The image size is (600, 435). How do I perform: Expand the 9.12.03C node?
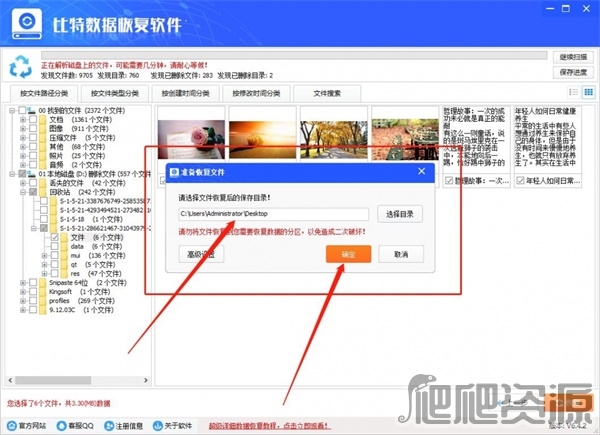tap(23, 310)
